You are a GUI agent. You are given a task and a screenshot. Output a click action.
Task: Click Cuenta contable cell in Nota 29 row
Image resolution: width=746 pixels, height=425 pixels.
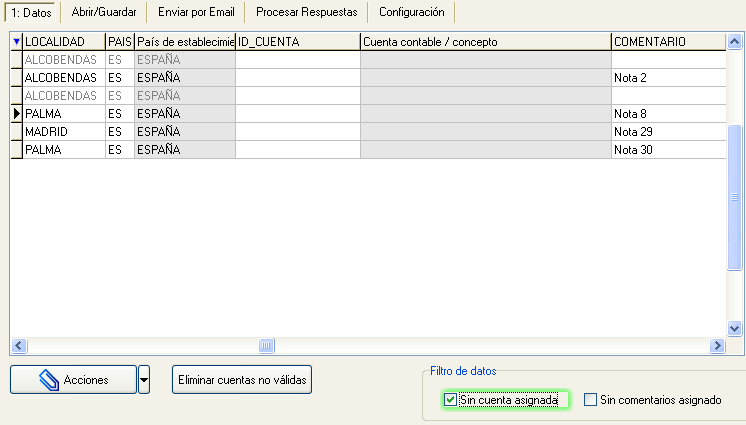[x=486, y=131]
